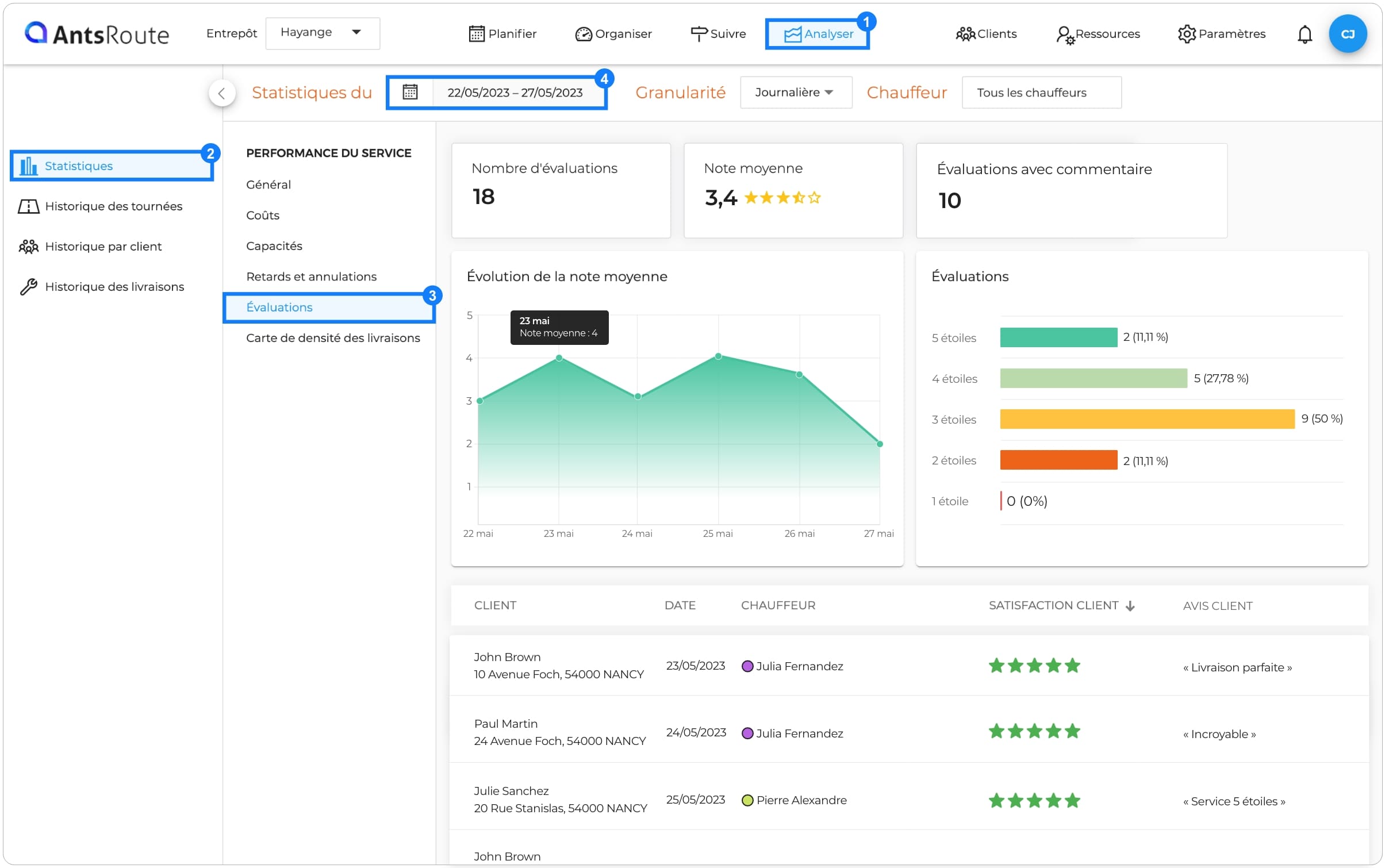Viewport: 1385px width, 868px height.
Task: Click the Paramètres gear icon
Action: [x=1187, y=34]
